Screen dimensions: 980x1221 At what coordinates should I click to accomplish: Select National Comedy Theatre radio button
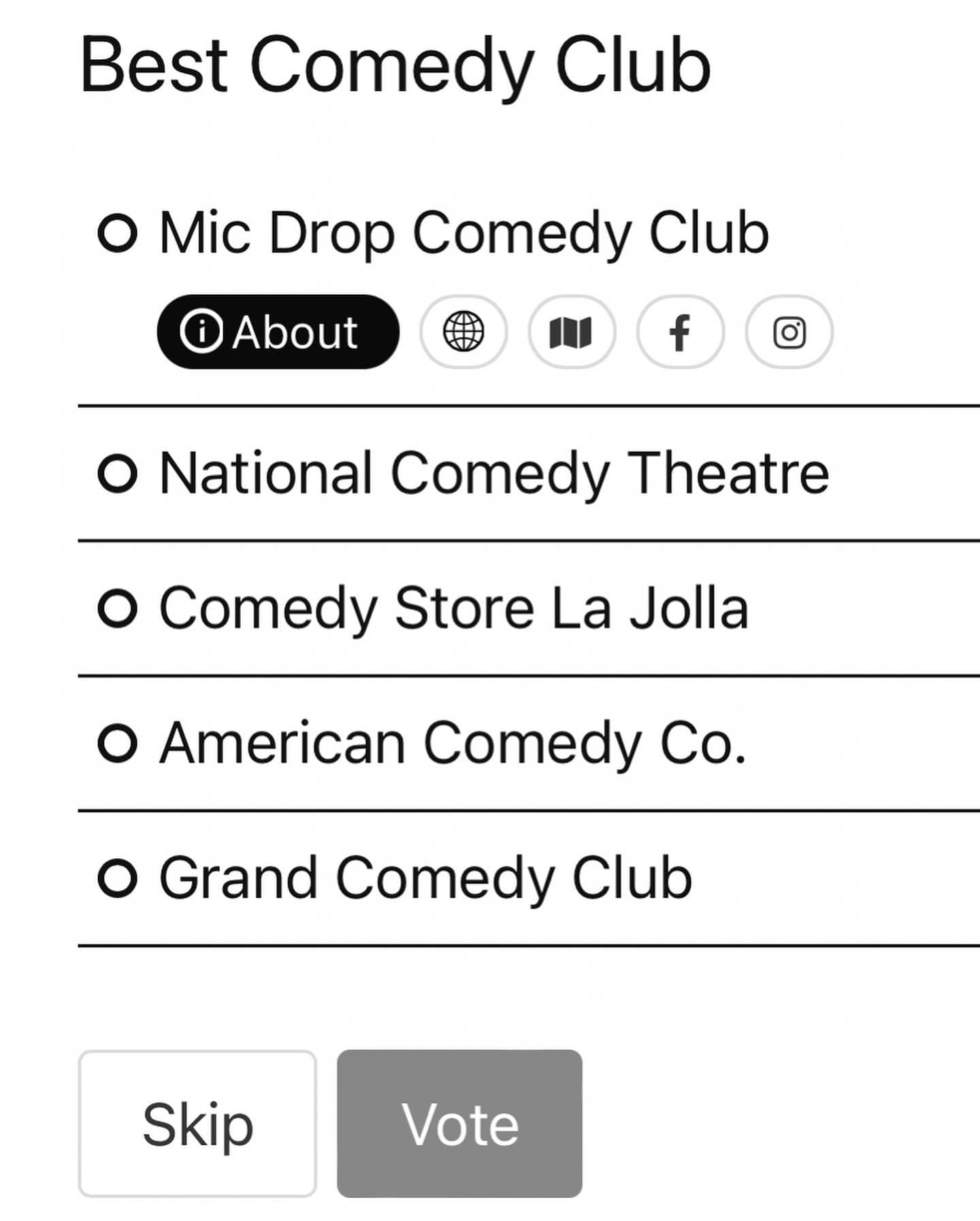[118, 474]
